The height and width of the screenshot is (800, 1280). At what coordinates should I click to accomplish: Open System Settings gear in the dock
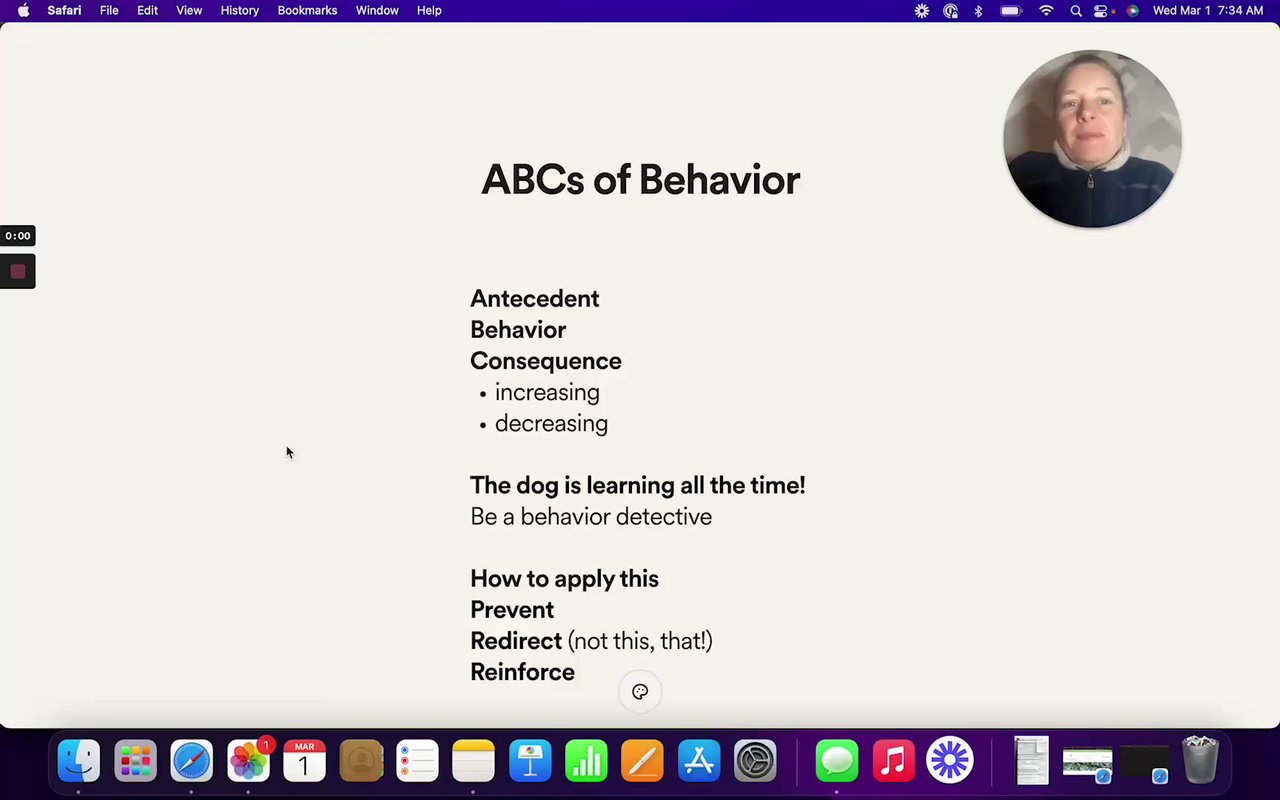[755, 761]
